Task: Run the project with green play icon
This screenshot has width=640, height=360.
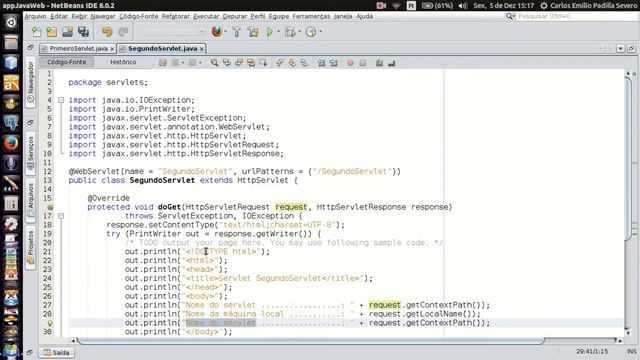Action: (269, 32)
